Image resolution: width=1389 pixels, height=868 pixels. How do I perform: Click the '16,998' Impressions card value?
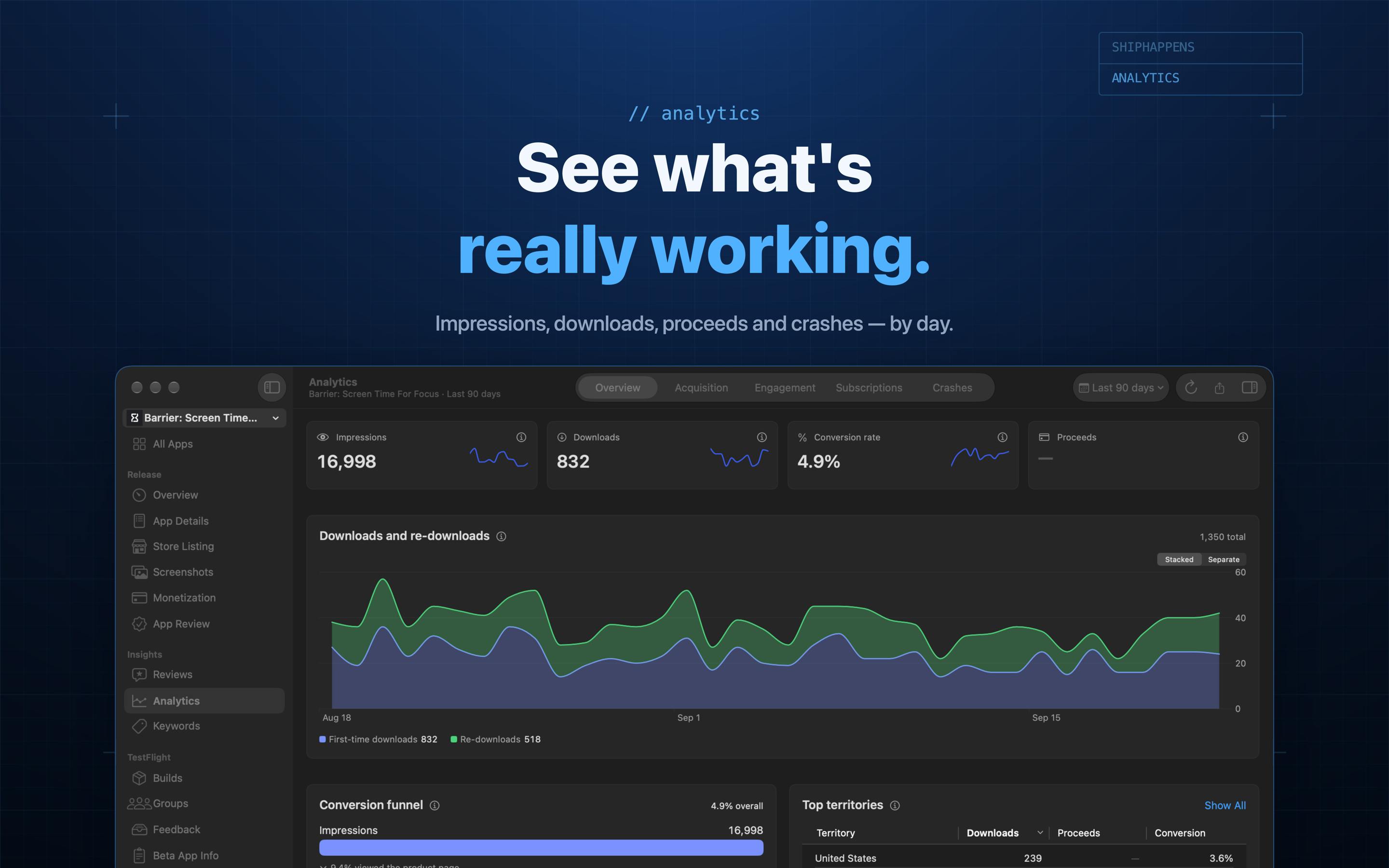(x=347, y=461)
